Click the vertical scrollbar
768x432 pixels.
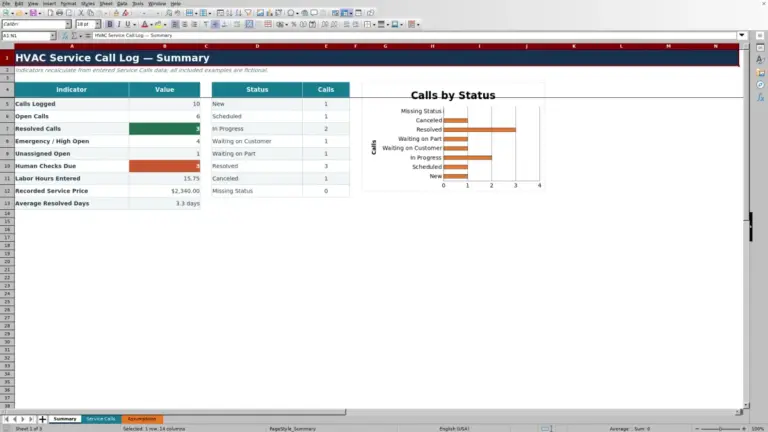pos(746,225)
